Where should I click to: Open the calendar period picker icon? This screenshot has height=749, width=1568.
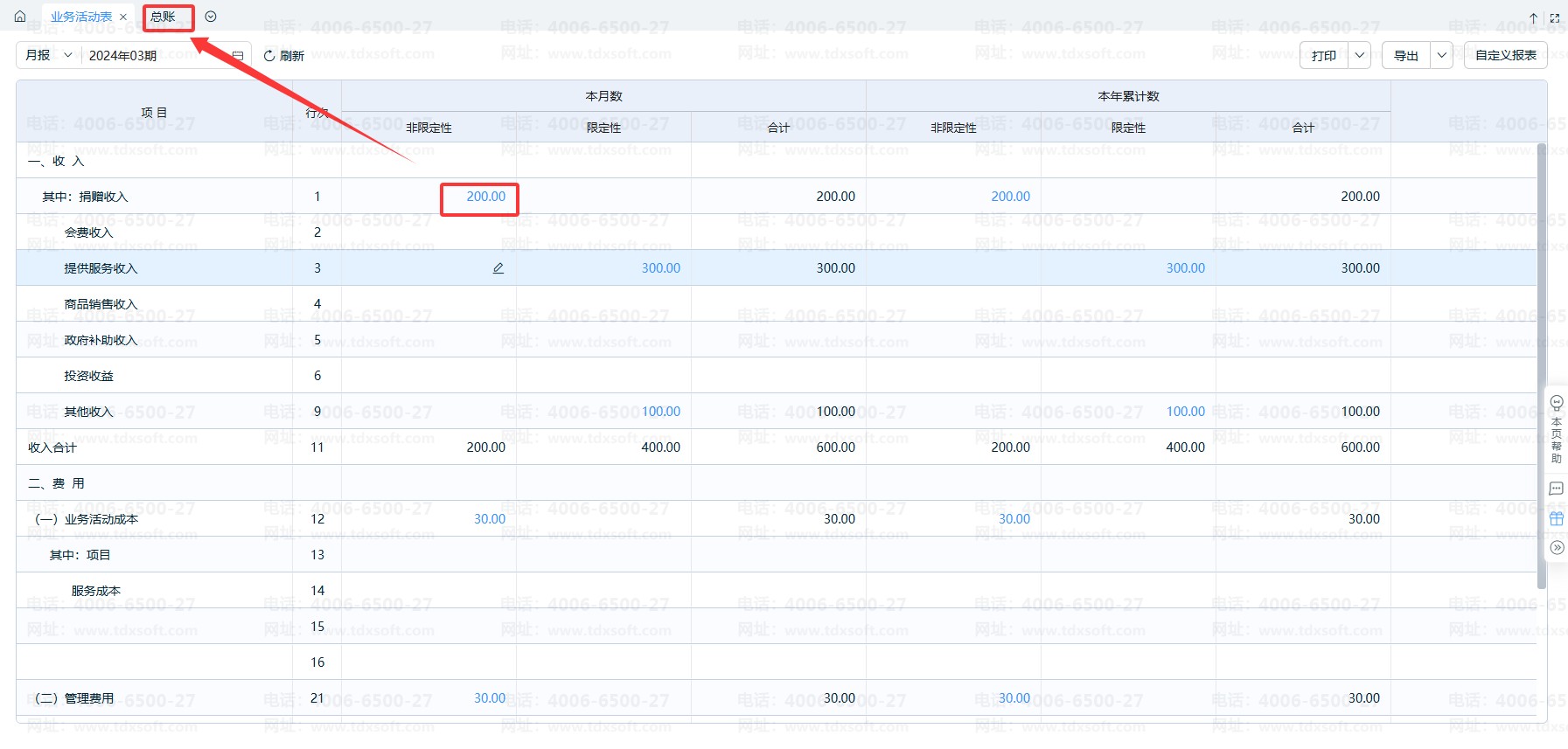pyautogui.click(x=237, y=55)
